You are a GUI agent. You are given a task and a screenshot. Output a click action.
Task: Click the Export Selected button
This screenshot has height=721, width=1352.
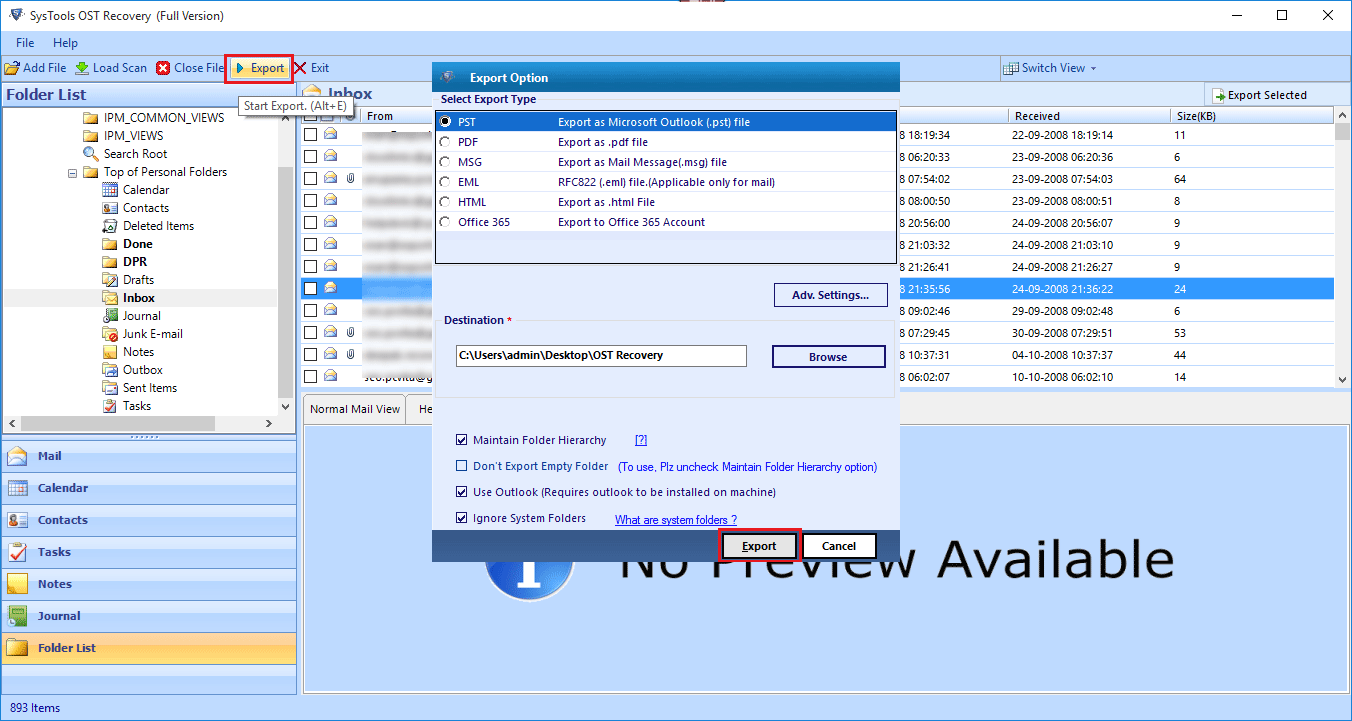pyautogui.click(x=1259, y=95)
